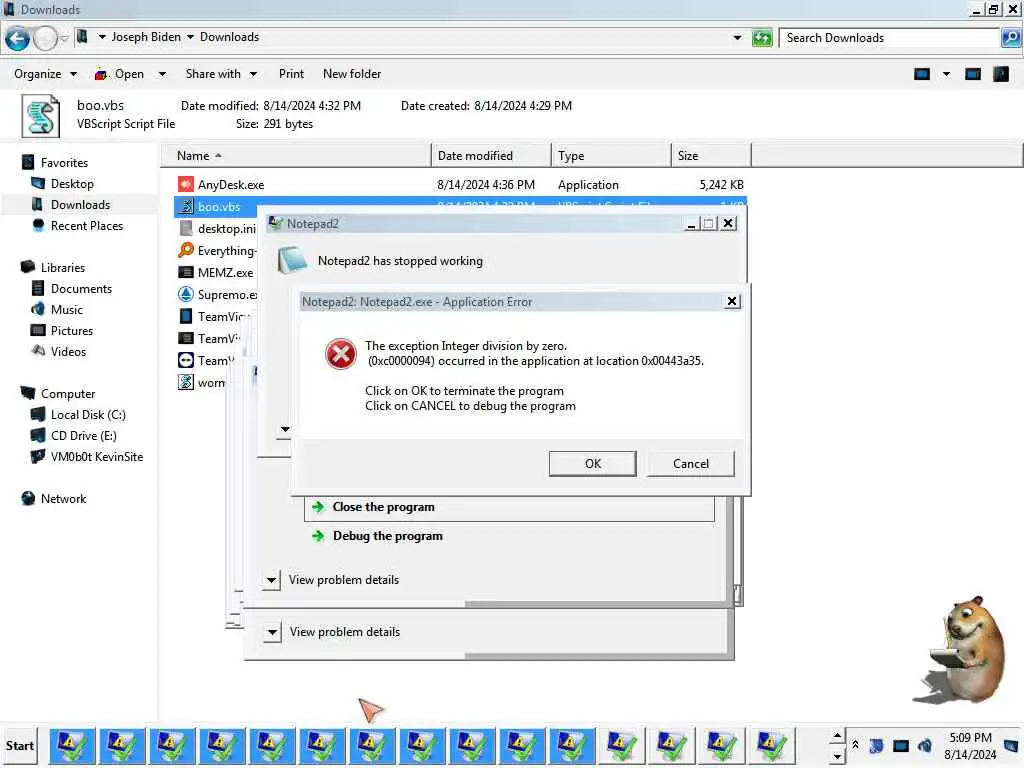
Task: Click the volume tray icon
Action: tap(925, 745)
